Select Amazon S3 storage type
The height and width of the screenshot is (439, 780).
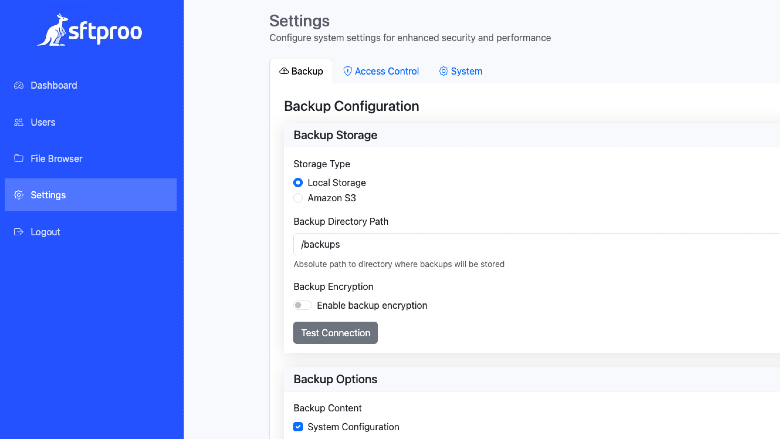(x=298, y=198)
